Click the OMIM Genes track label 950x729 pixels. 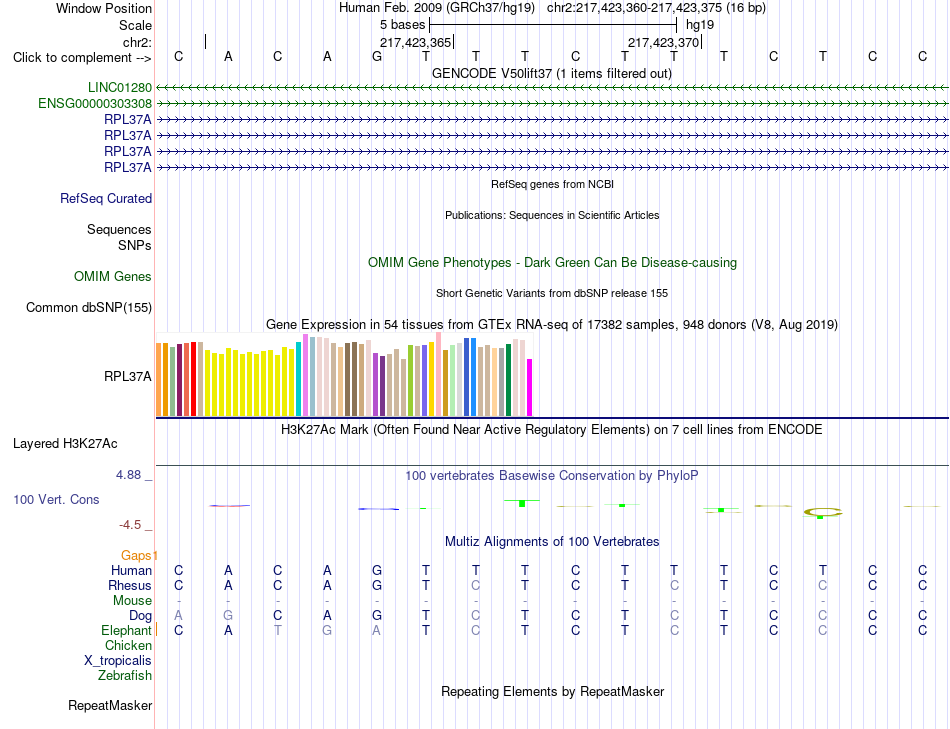click(x=113, y=277)
